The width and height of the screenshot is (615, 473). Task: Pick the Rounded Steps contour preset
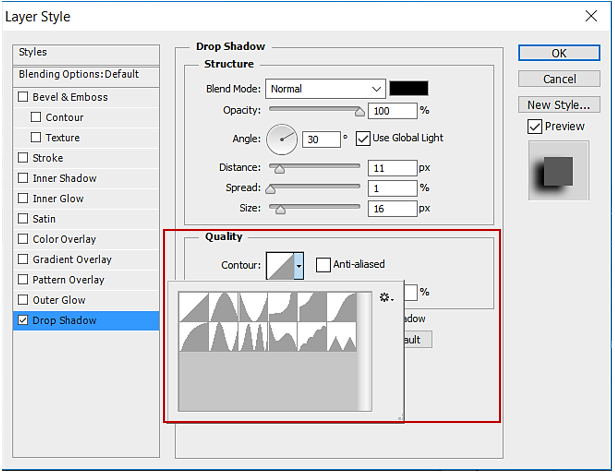click(x=312, y=337)
